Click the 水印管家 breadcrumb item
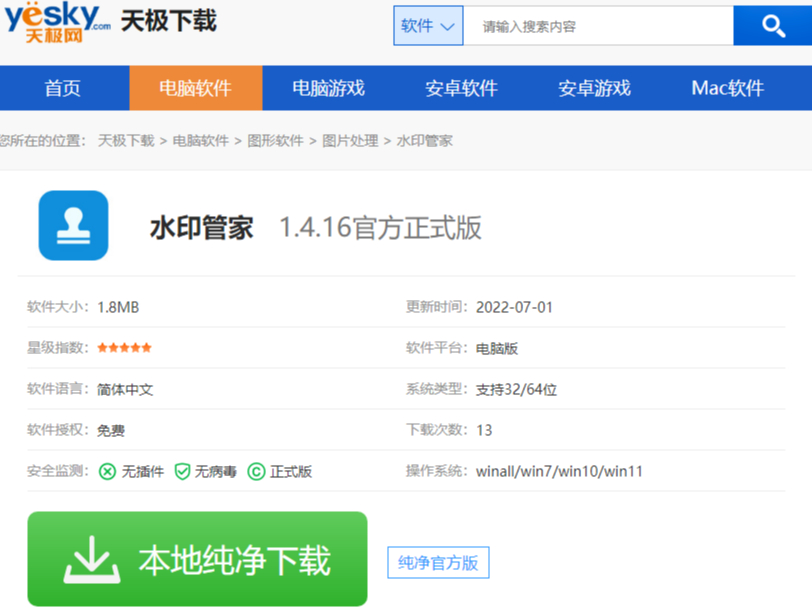 (x=425, y=141)
